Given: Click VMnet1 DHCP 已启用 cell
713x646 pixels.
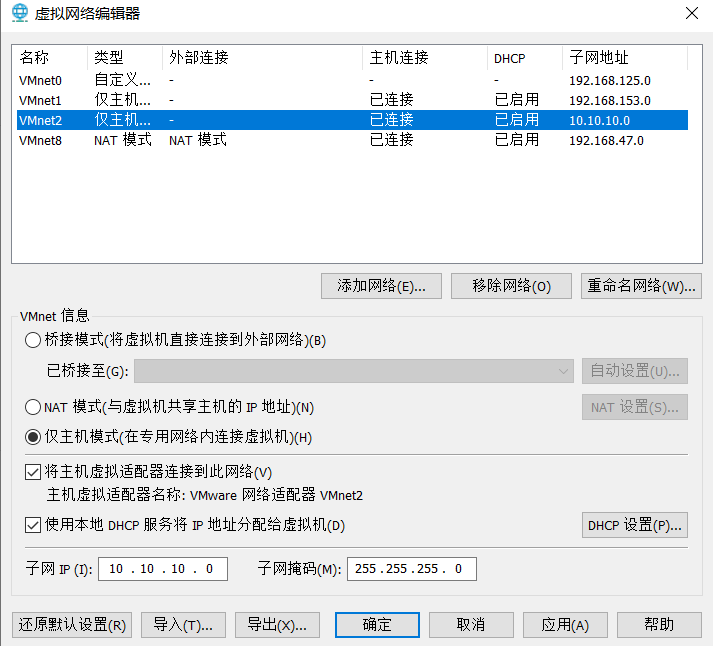Looking at the screenshot, I should click(517, 100).
